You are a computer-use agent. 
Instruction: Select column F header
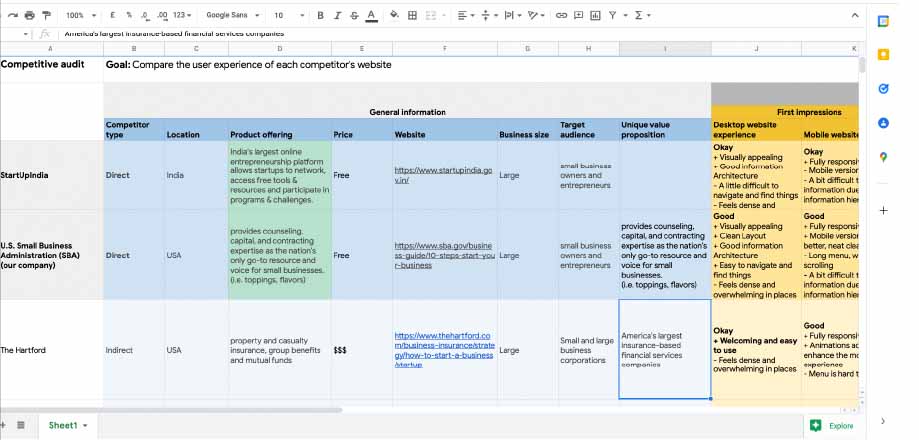click(x=445, y=49)
